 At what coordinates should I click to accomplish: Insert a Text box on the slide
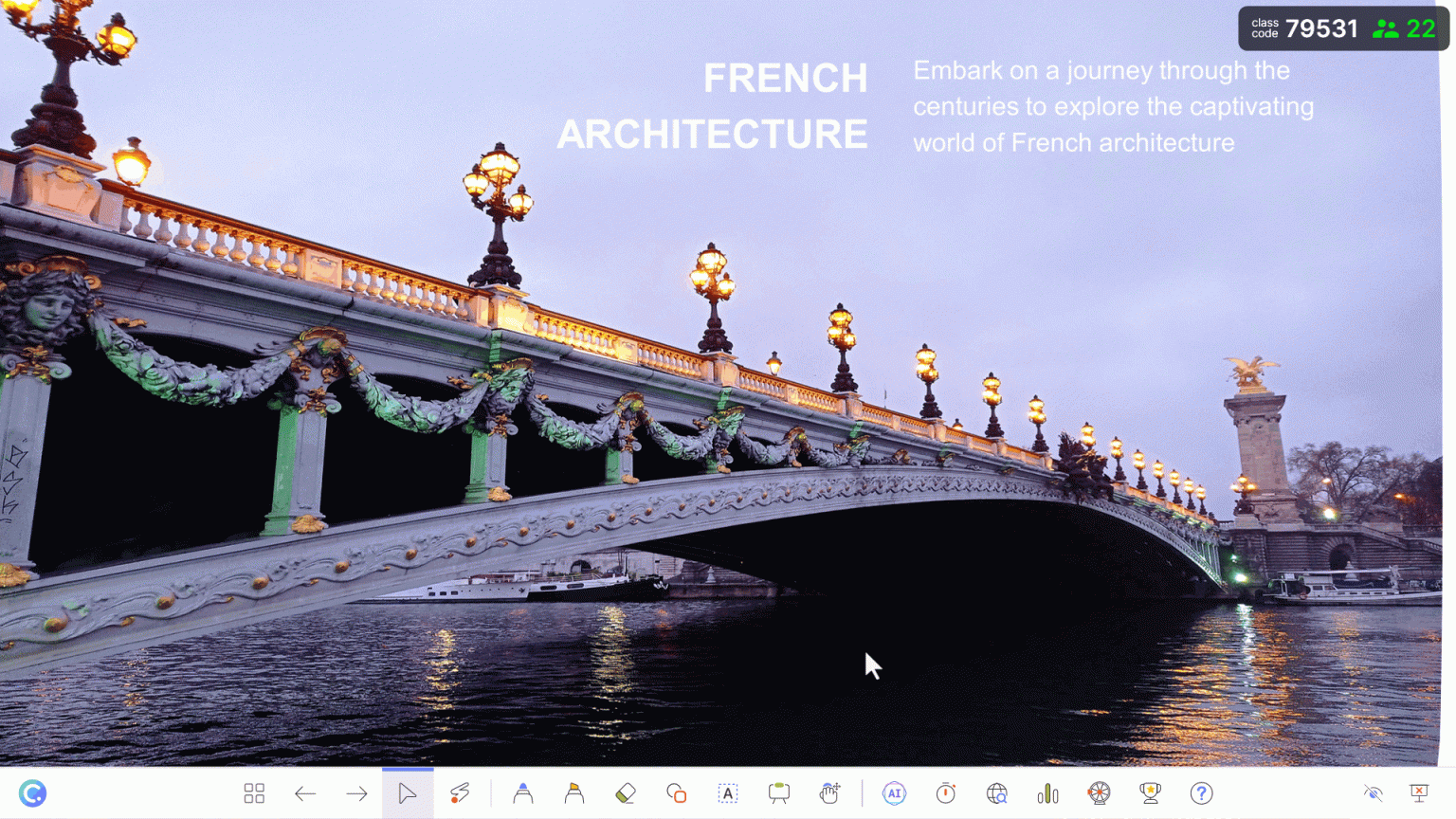[727, 793]
